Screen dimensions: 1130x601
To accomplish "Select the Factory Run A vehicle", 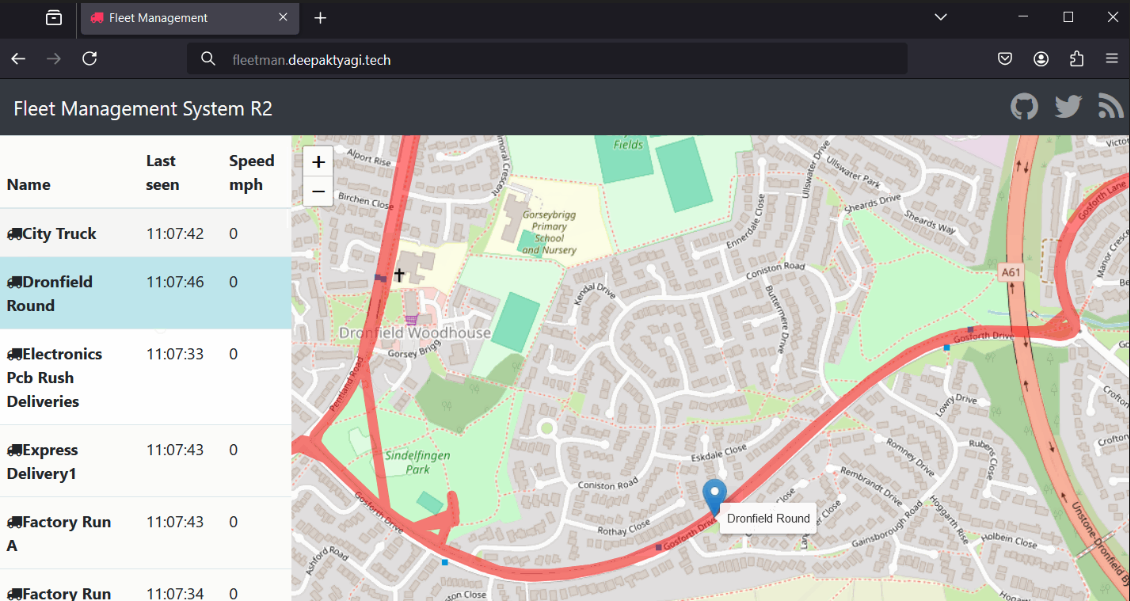I will pyautogui.click(x=146, y=533).
